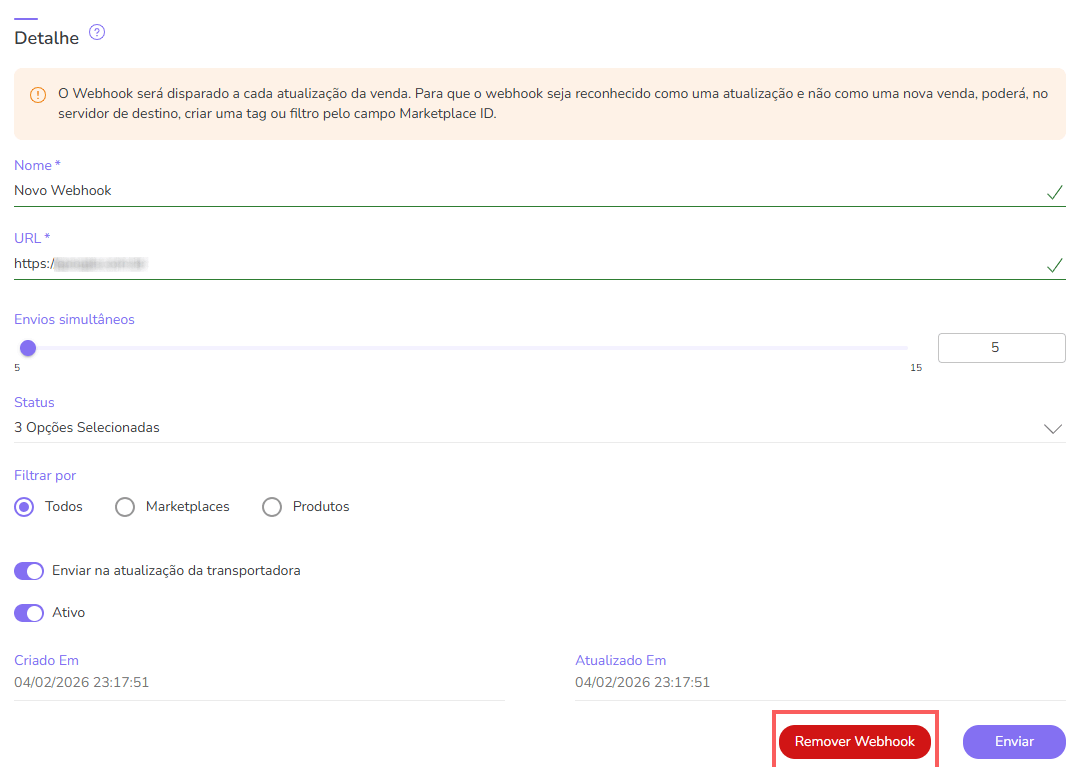Click the info icon in the warning banner
Viewport: 1081px width, 767px height.
tap(38, 93)
